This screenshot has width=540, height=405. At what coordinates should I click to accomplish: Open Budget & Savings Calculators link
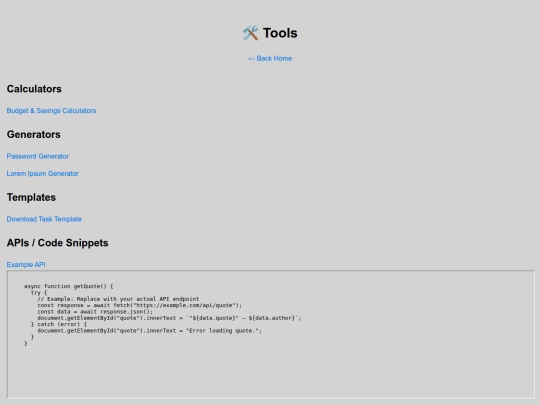point(51,111)
